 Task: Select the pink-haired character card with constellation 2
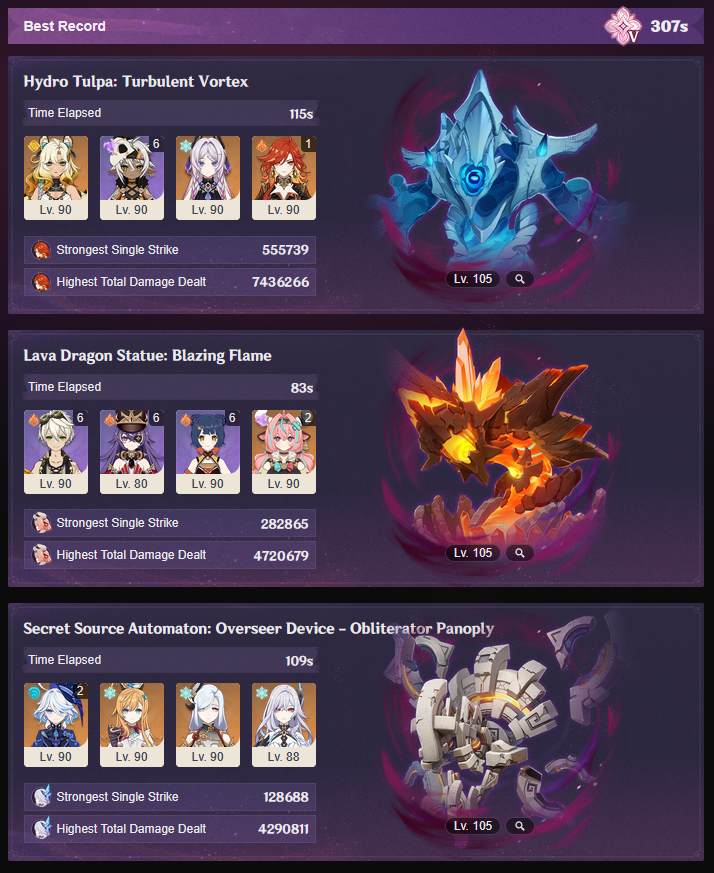coord(283,452)
